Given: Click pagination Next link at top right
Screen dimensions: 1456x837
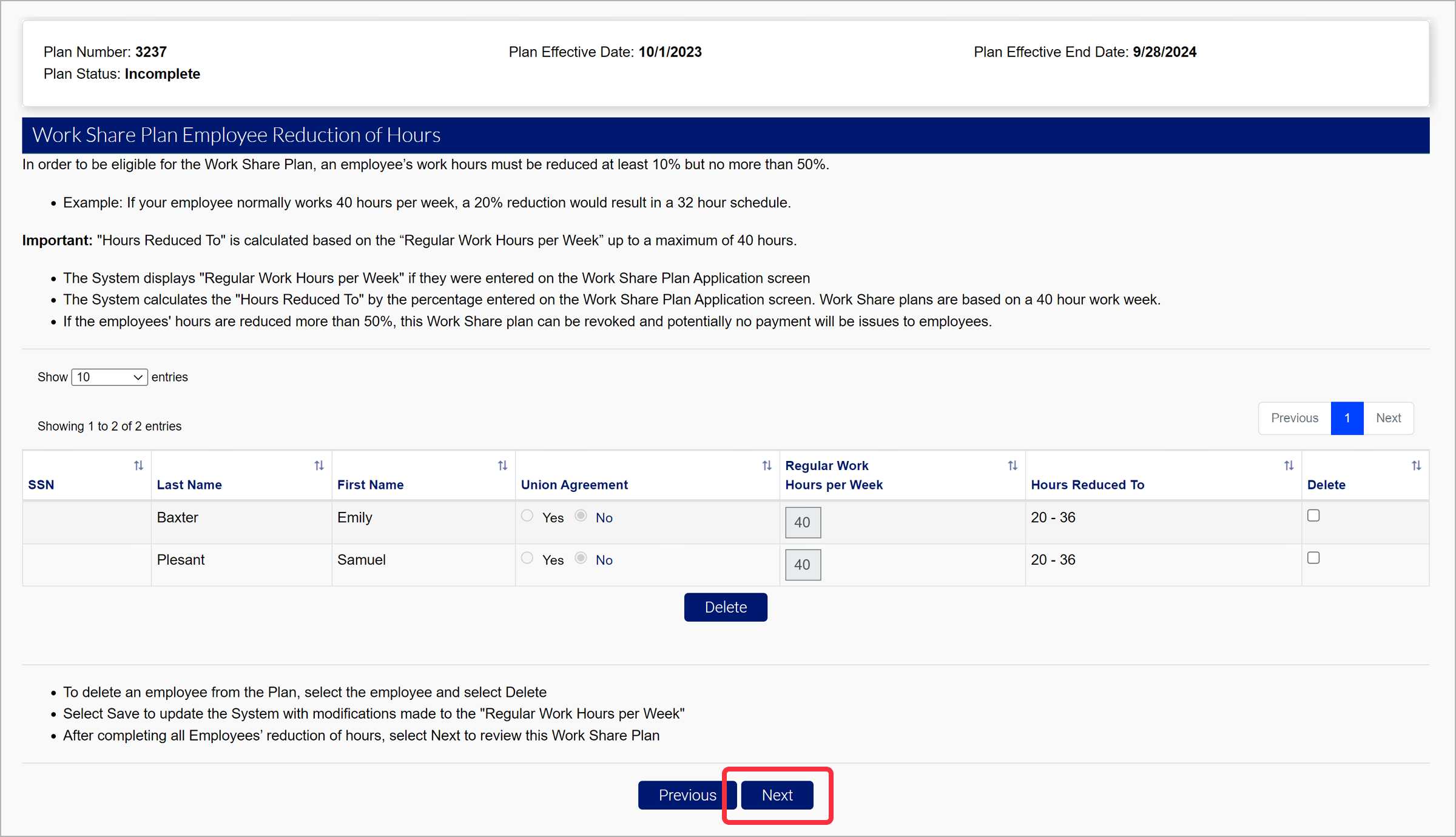Looking at the screenshot, I should [x=1388, y=418].
